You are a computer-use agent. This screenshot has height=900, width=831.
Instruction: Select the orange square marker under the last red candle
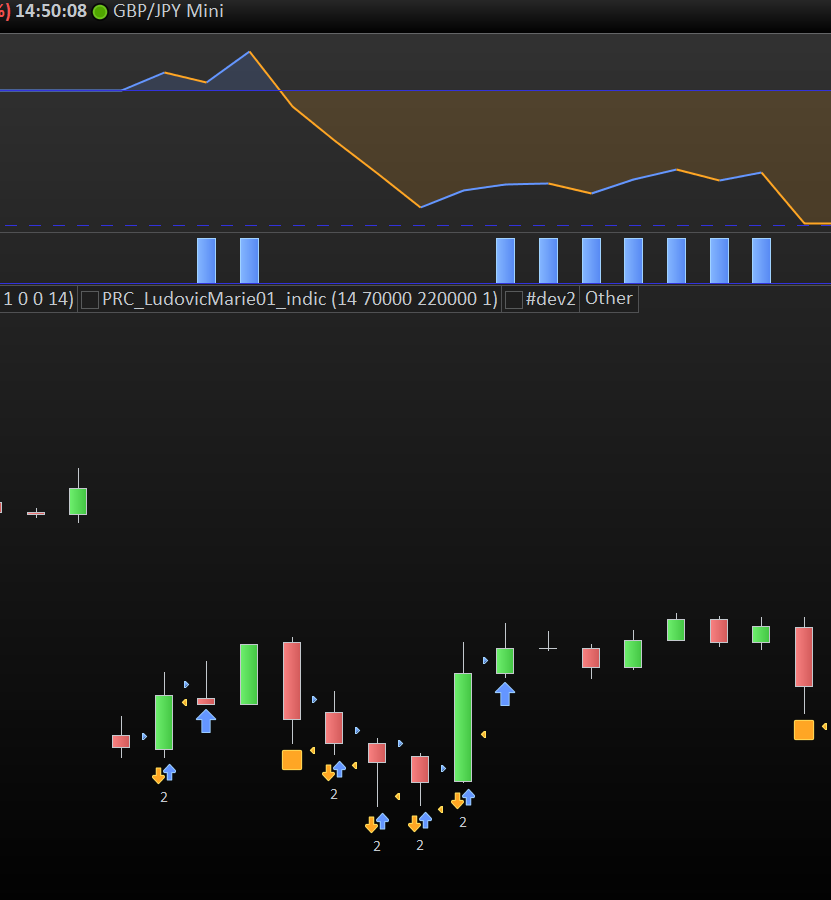804,730
